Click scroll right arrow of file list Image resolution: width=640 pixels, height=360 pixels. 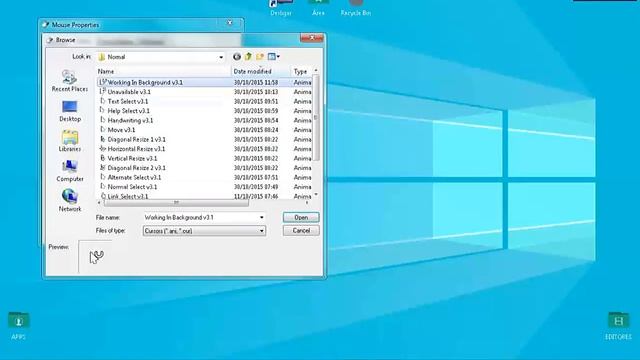pos(307,202)
